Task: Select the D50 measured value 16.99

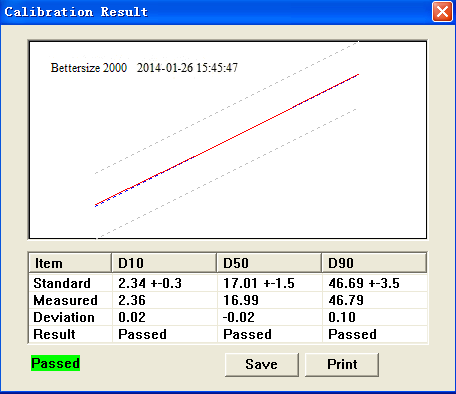Action: [x=241, y=300]
